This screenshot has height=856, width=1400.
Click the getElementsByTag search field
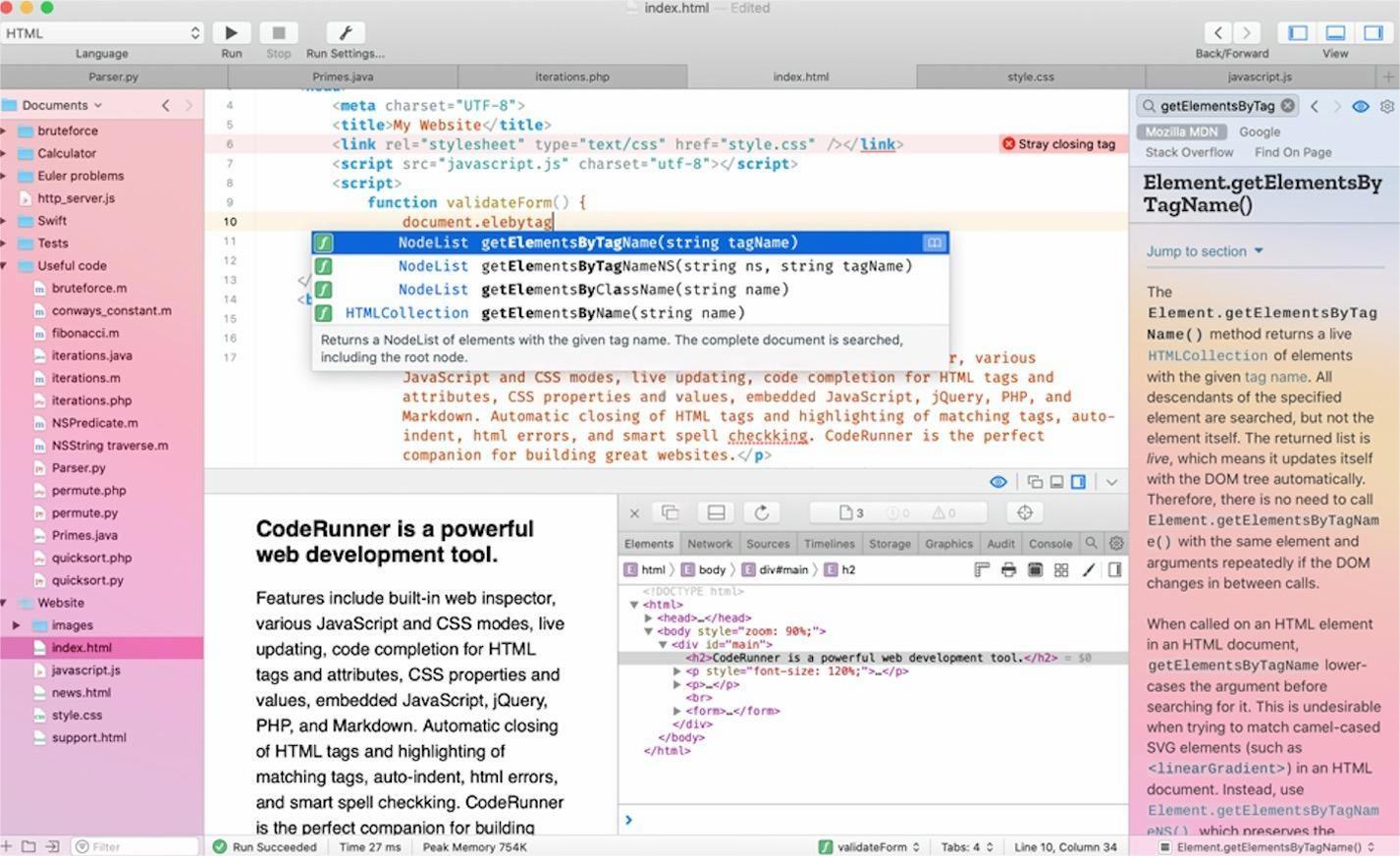point(1217,106)
